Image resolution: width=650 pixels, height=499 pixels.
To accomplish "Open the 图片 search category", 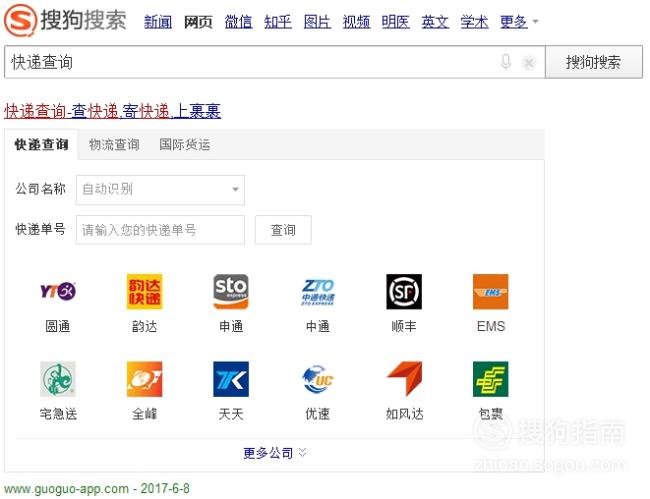I will click(x=317, y=22).
